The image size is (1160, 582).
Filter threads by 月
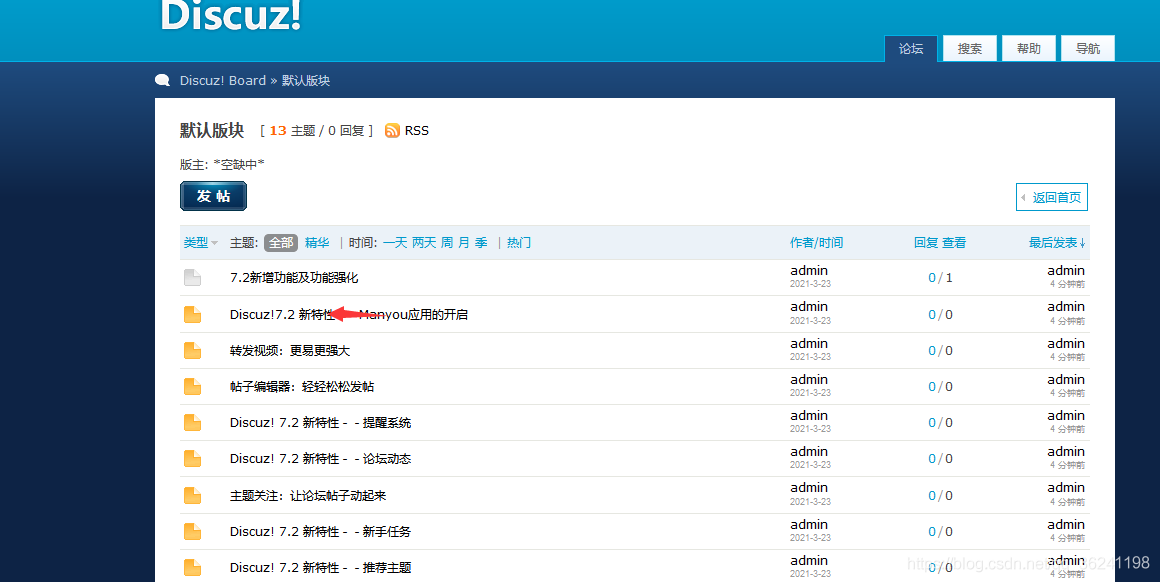click(464, 243)
